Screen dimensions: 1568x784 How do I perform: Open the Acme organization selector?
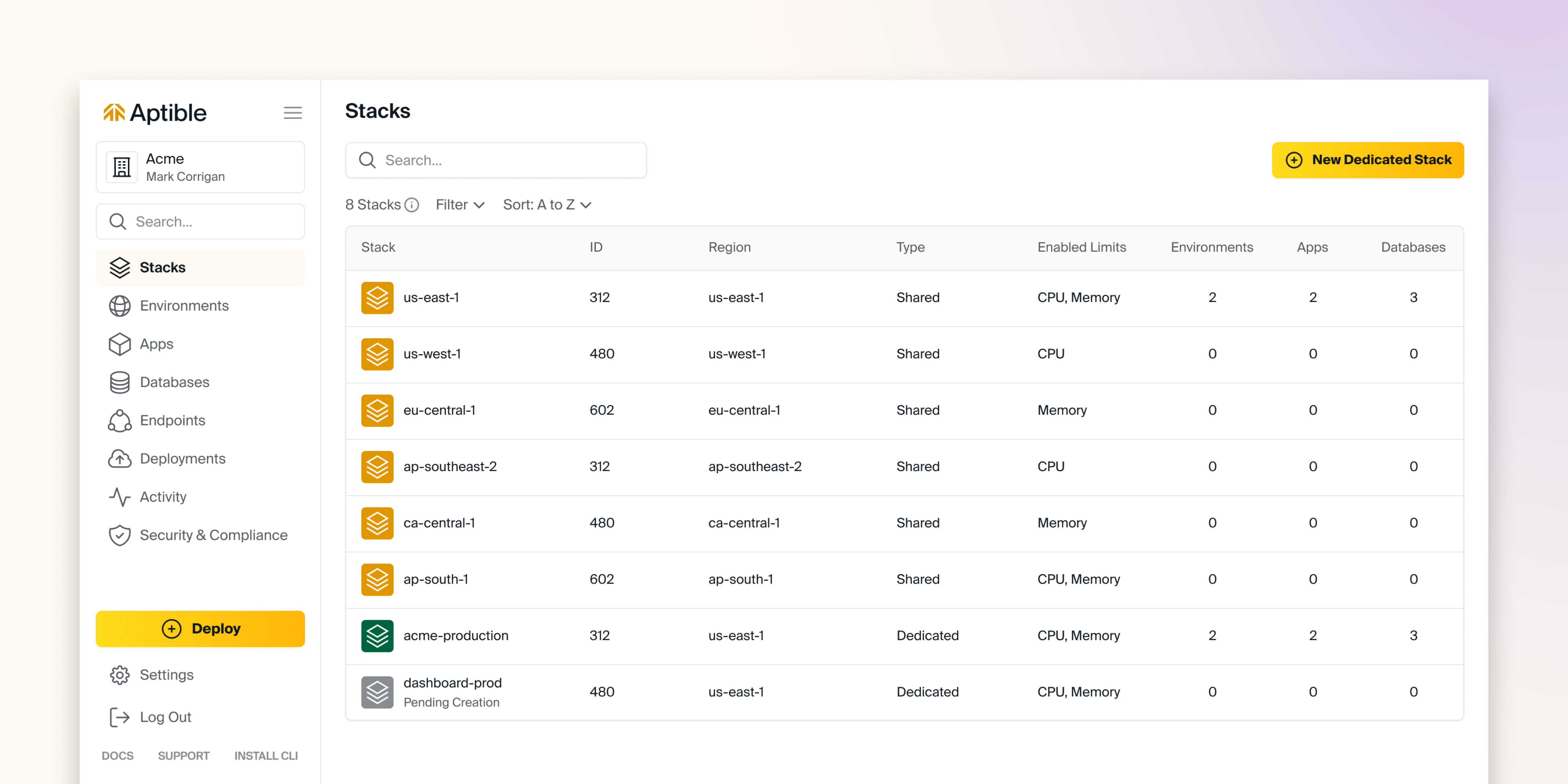200,168
